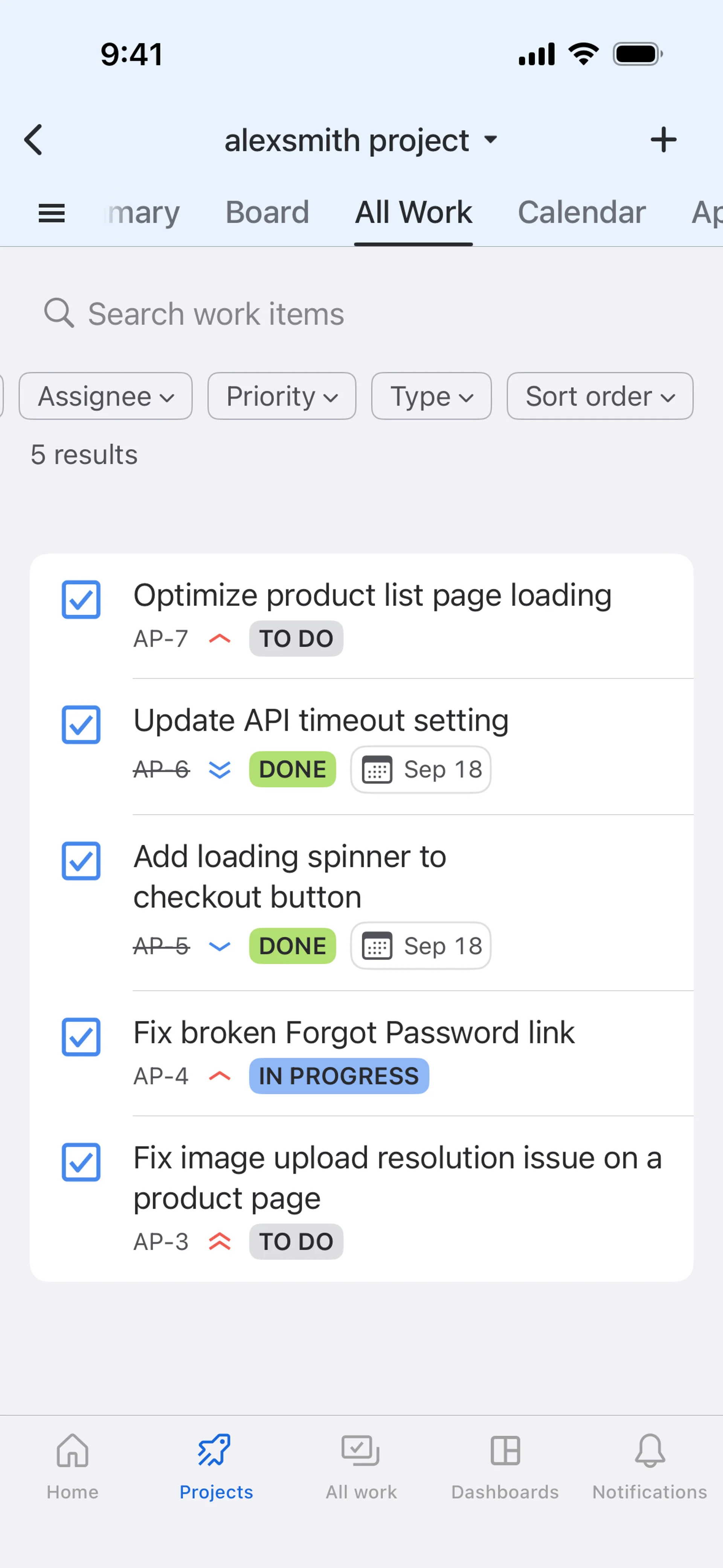This screenshot has width=723, height=1568.
Task: Tap calendar icon on AP-6 due date
Action: point(377,769)
